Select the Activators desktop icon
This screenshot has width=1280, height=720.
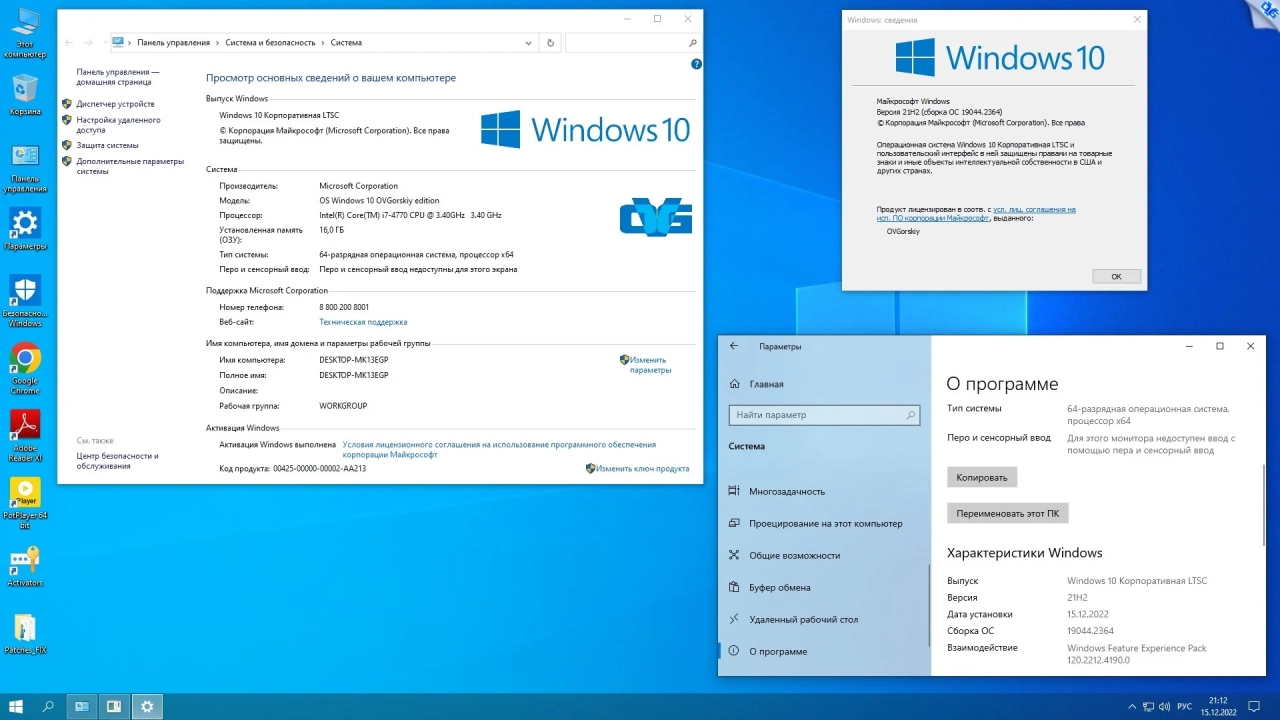[25, 566]
